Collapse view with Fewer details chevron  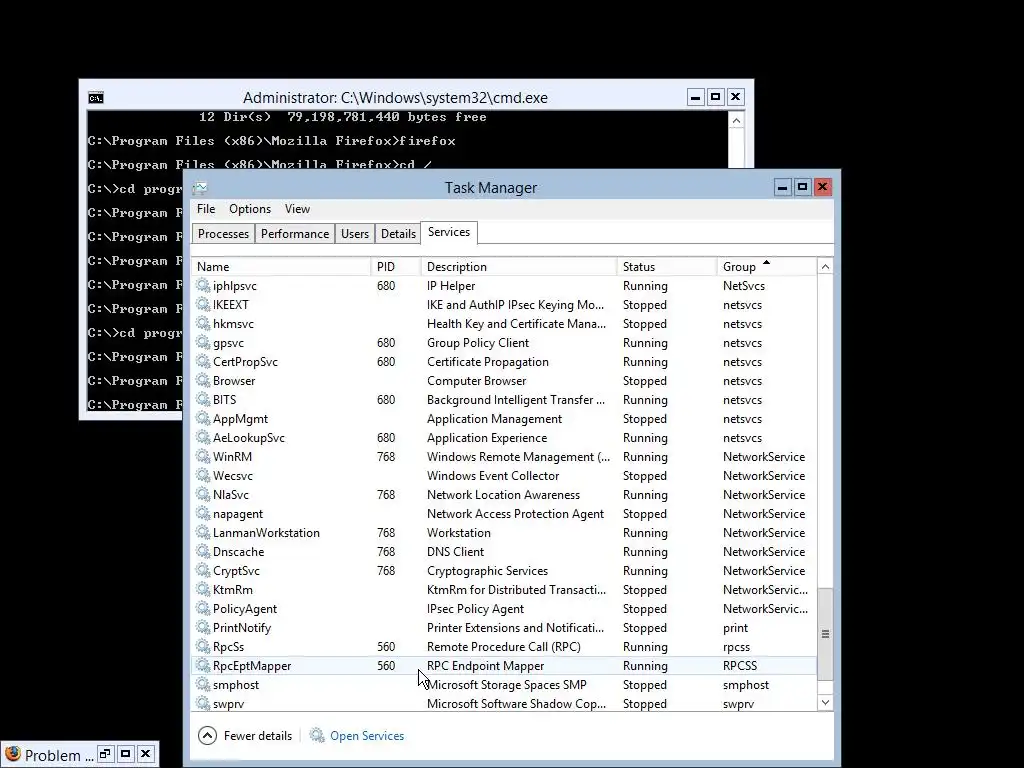pyautogui.click(x=207, y=735)
